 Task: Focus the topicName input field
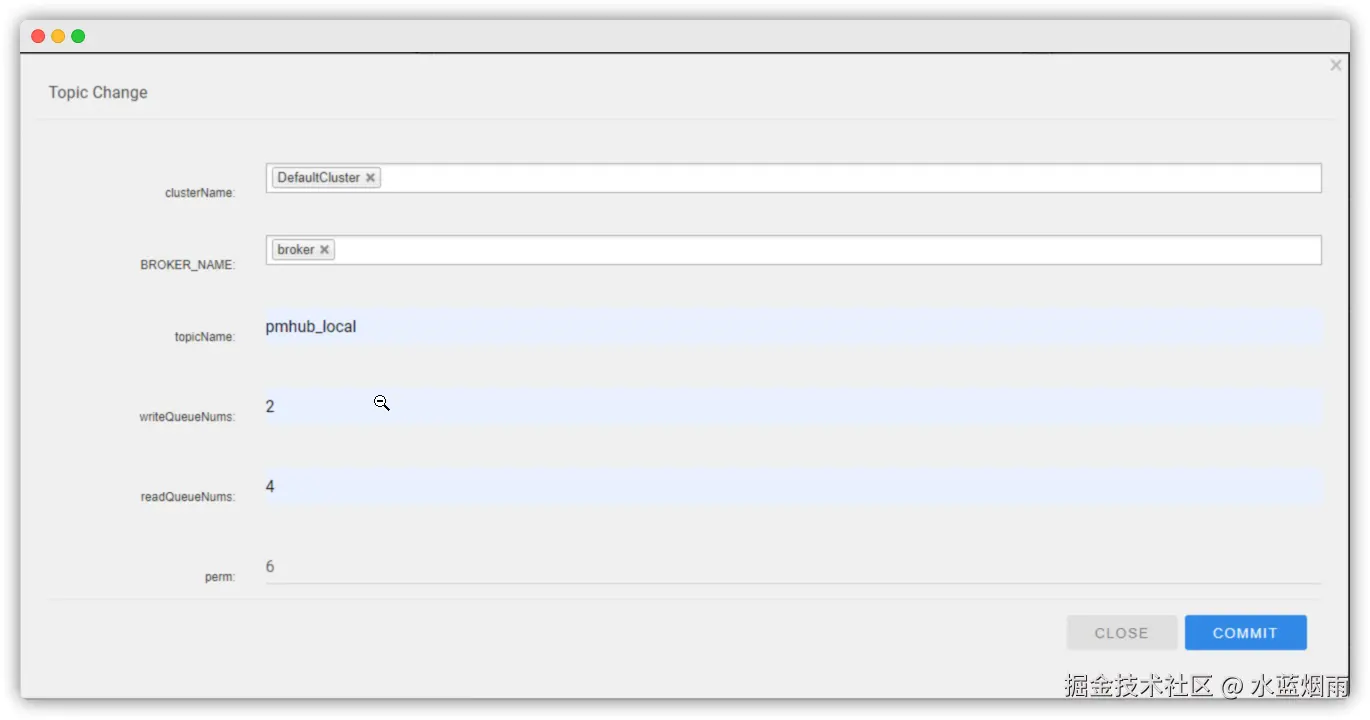792,327
